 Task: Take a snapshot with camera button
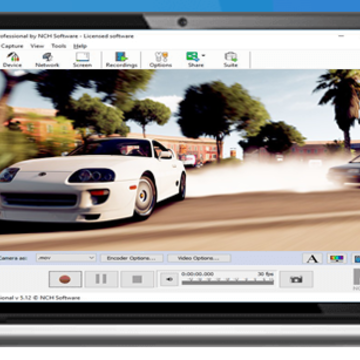point(296,279)
